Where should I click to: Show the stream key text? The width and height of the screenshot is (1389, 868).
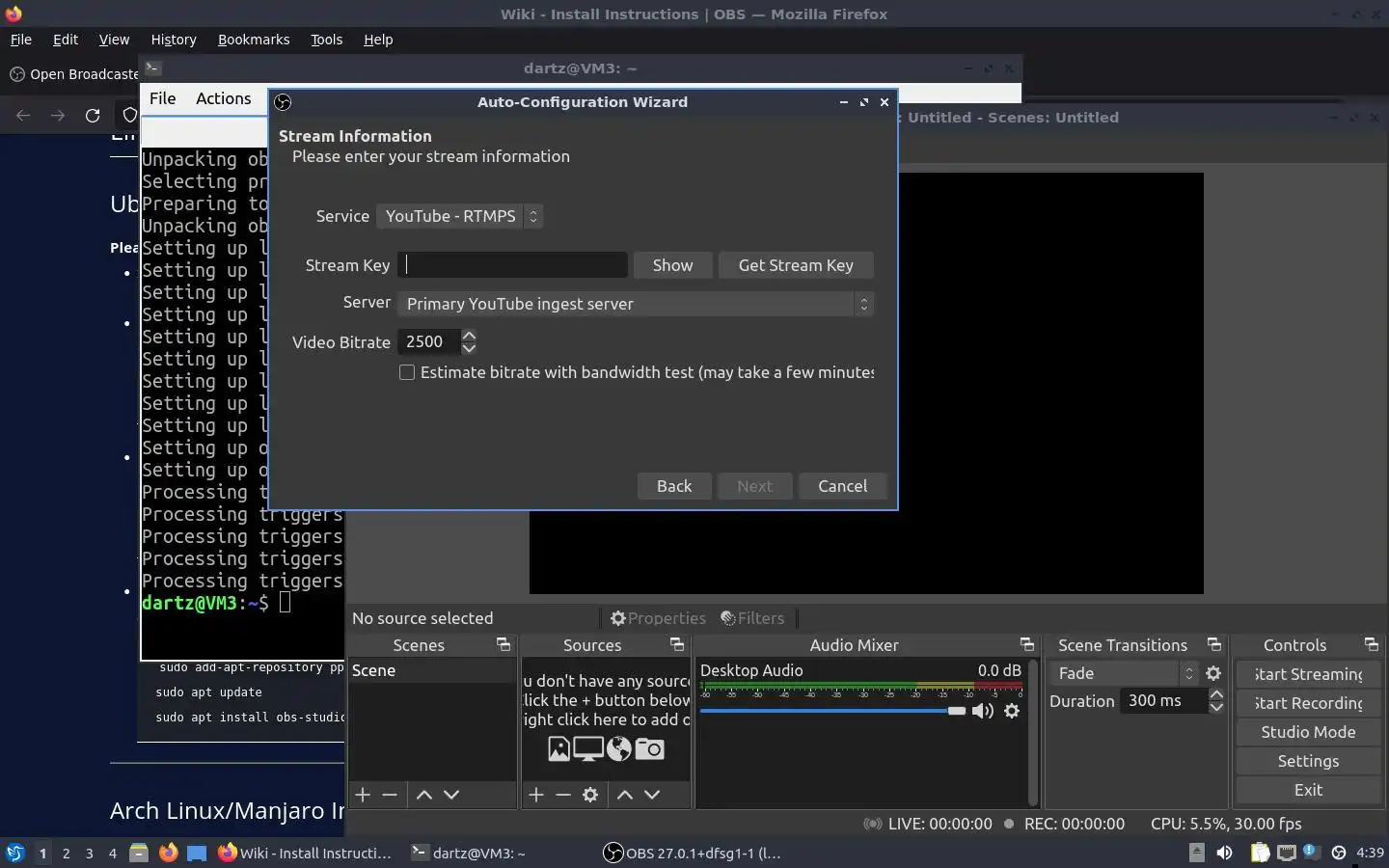point(672,265)
